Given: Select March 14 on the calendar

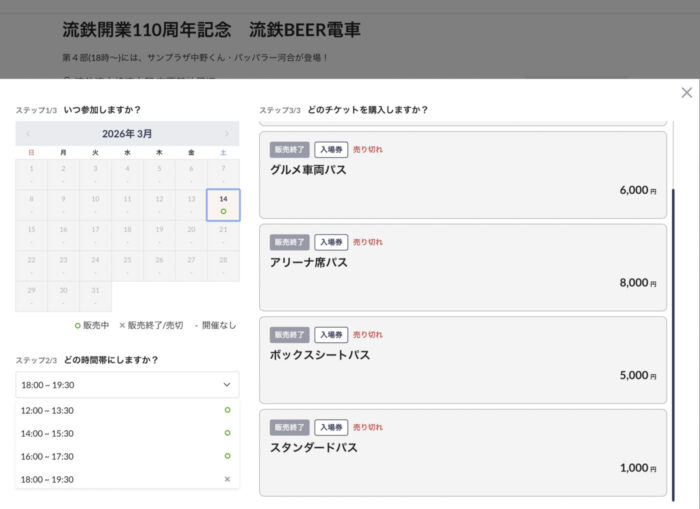Looking at the screenshot, I should pyautogui.click(x=223, y=204).
